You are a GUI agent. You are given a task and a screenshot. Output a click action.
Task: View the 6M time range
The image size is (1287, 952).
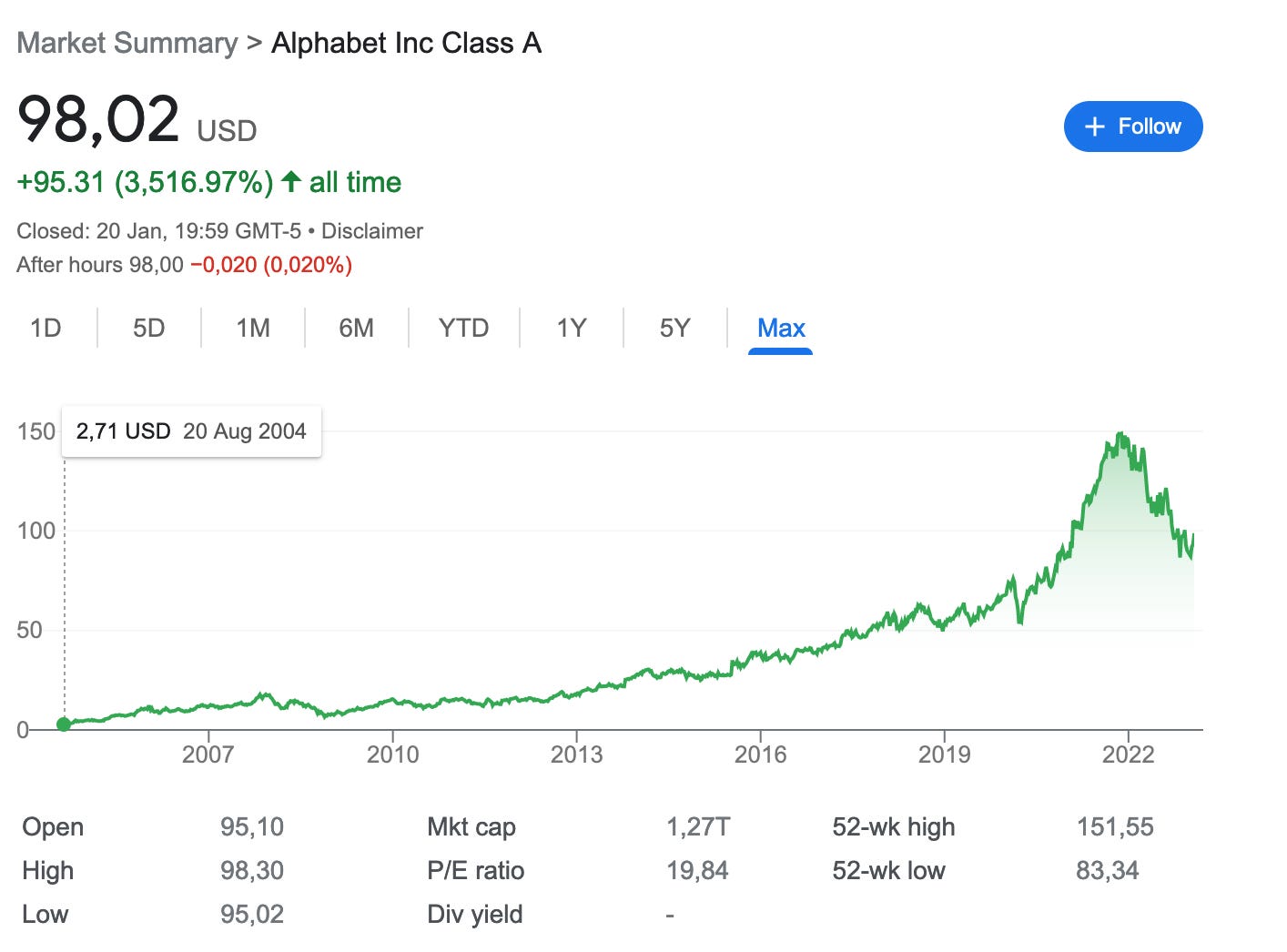click(x=357, y=329)
